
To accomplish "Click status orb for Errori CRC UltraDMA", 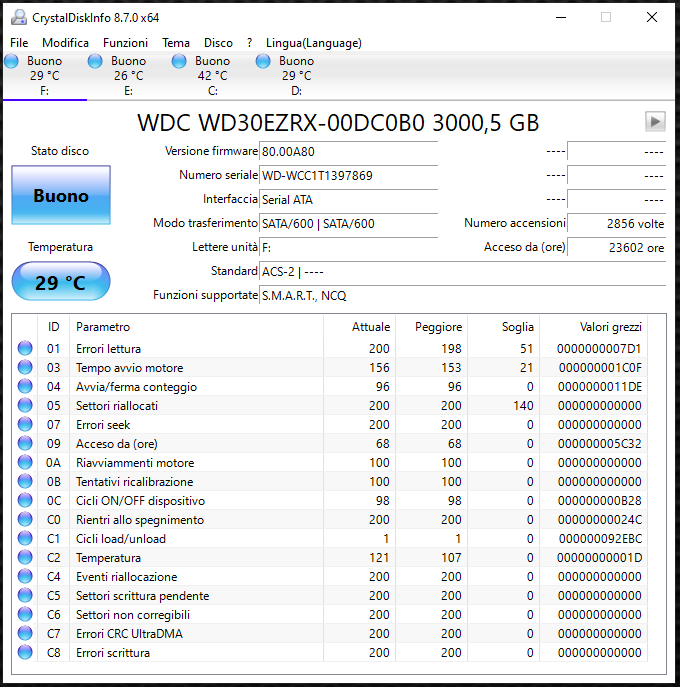I will tap(25, 633).
